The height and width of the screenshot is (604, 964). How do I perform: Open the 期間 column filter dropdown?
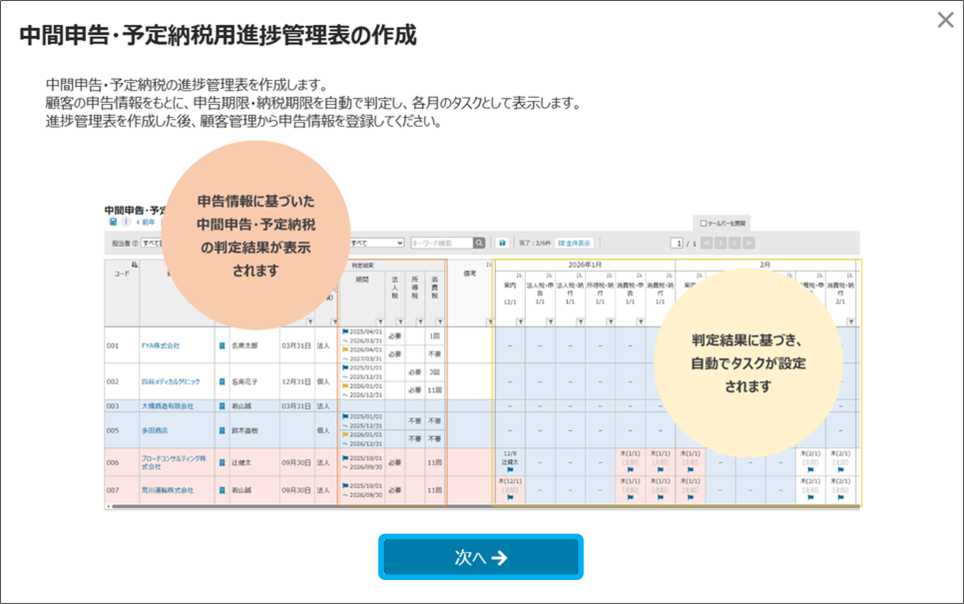coord(378,321)
